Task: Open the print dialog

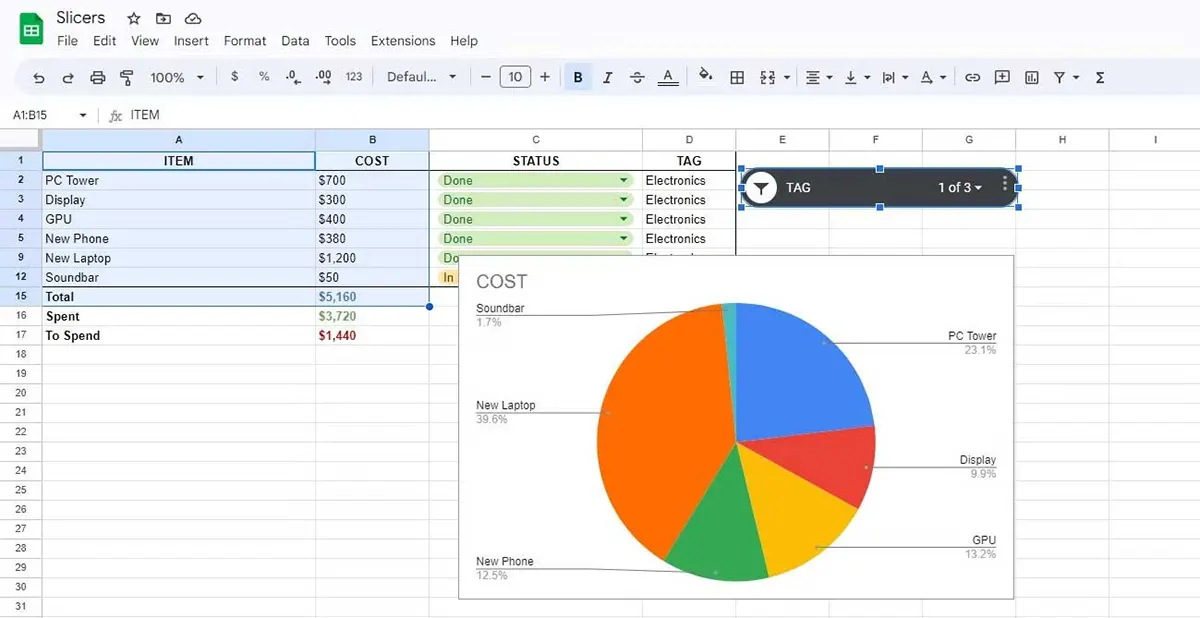Action: point(96,77)
